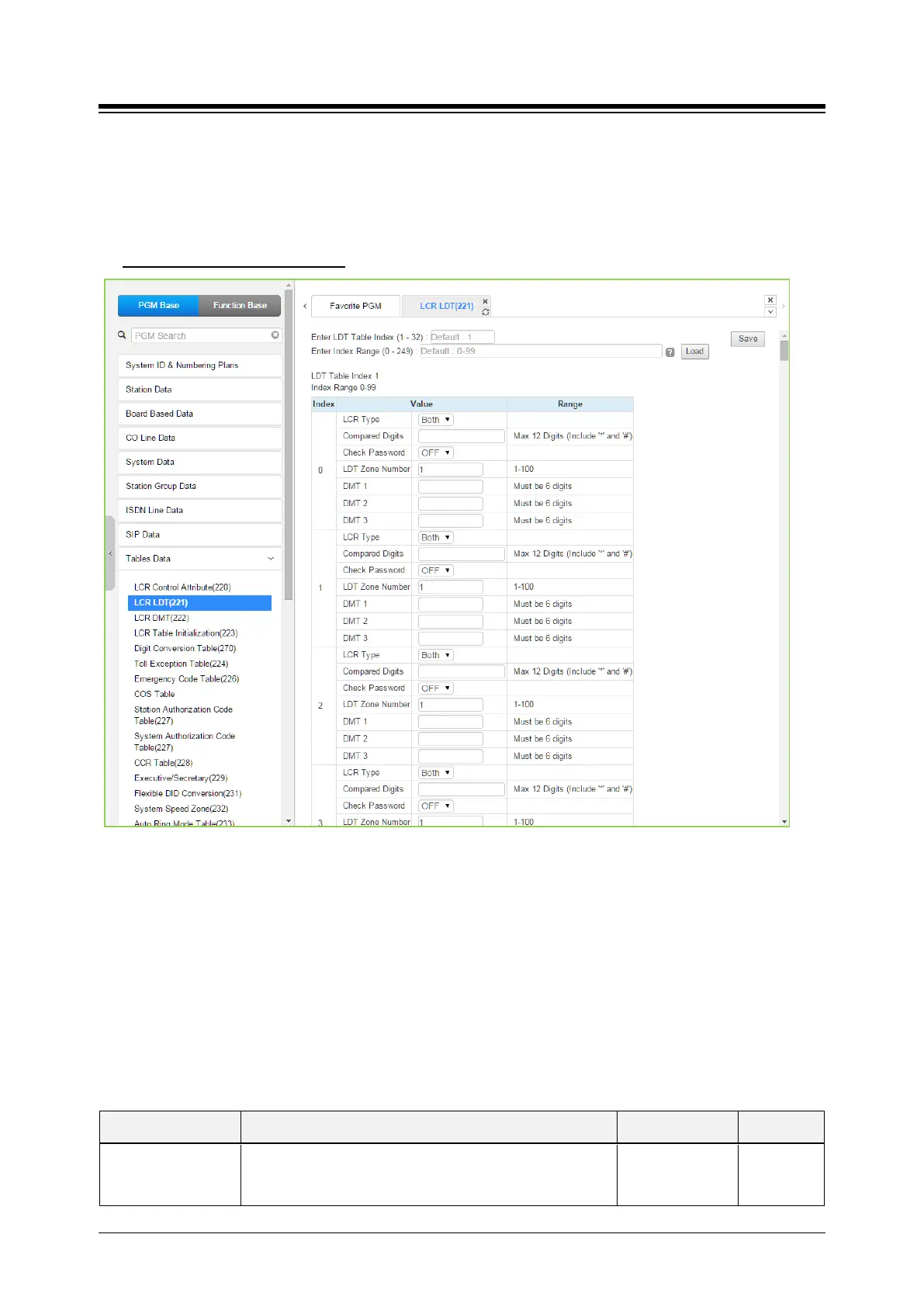Click the main content vertical scrollbar thumb
The width and height of the screenshot is (924, 1307).
[x=784, y=351]
